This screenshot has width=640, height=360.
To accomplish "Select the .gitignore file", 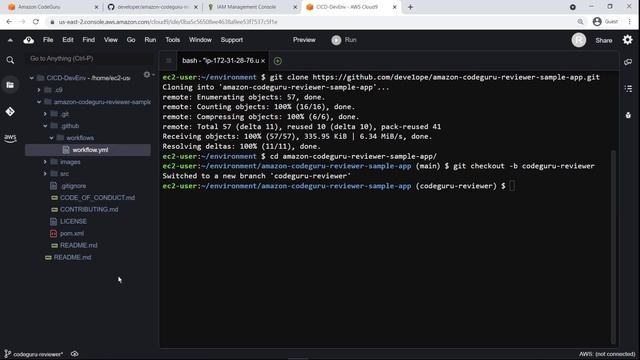I will pos(73,186).
